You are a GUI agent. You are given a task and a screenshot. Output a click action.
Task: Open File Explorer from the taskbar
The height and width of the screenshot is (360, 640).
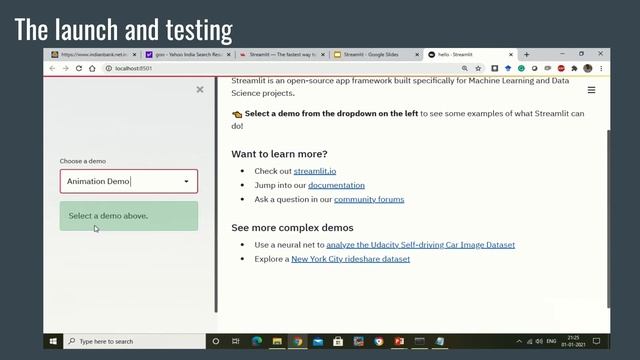[x=277, y=341]
